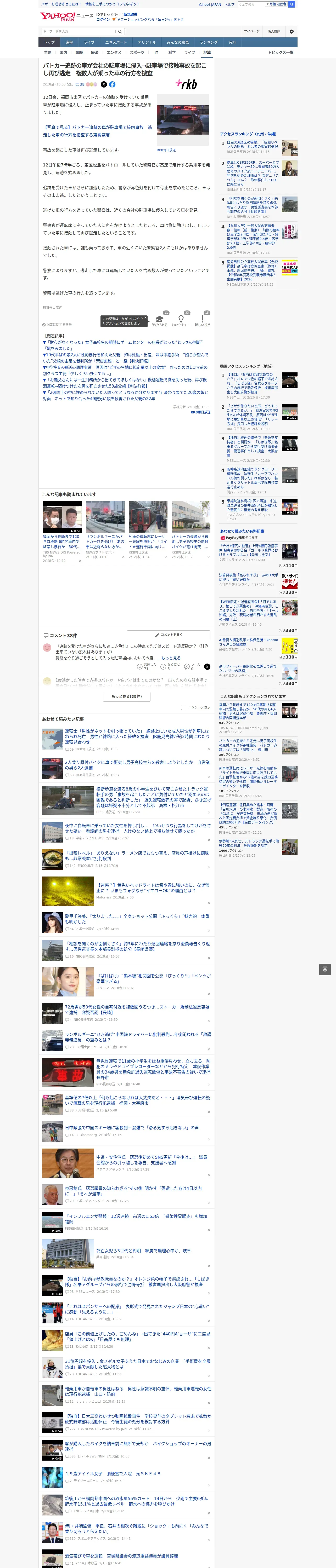Open article 死亡女児ら3世代と判明
Viewport: 336px width, 1568px height.
143,1251
